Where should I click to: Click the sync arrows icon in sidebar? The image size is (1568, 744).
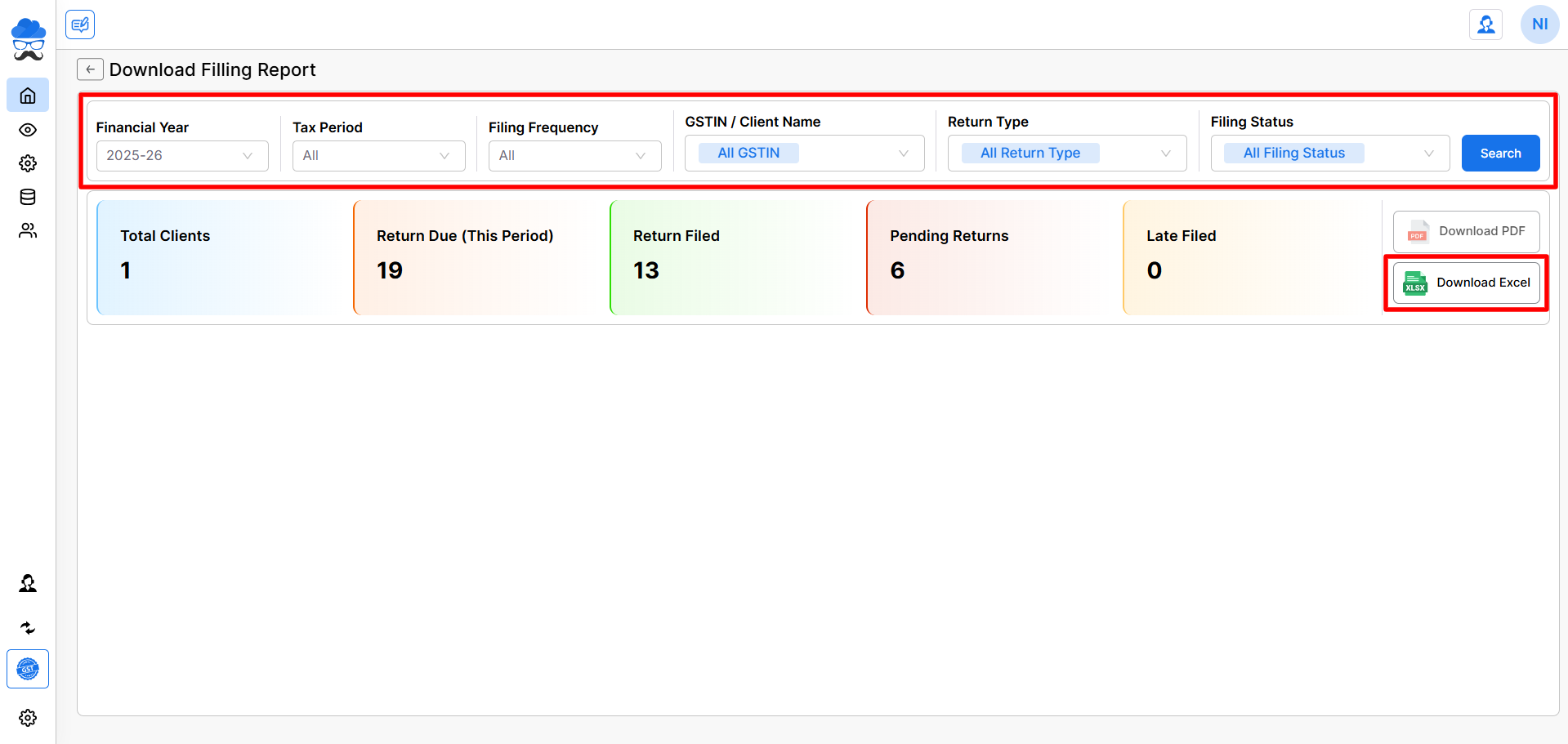[28, 627]
